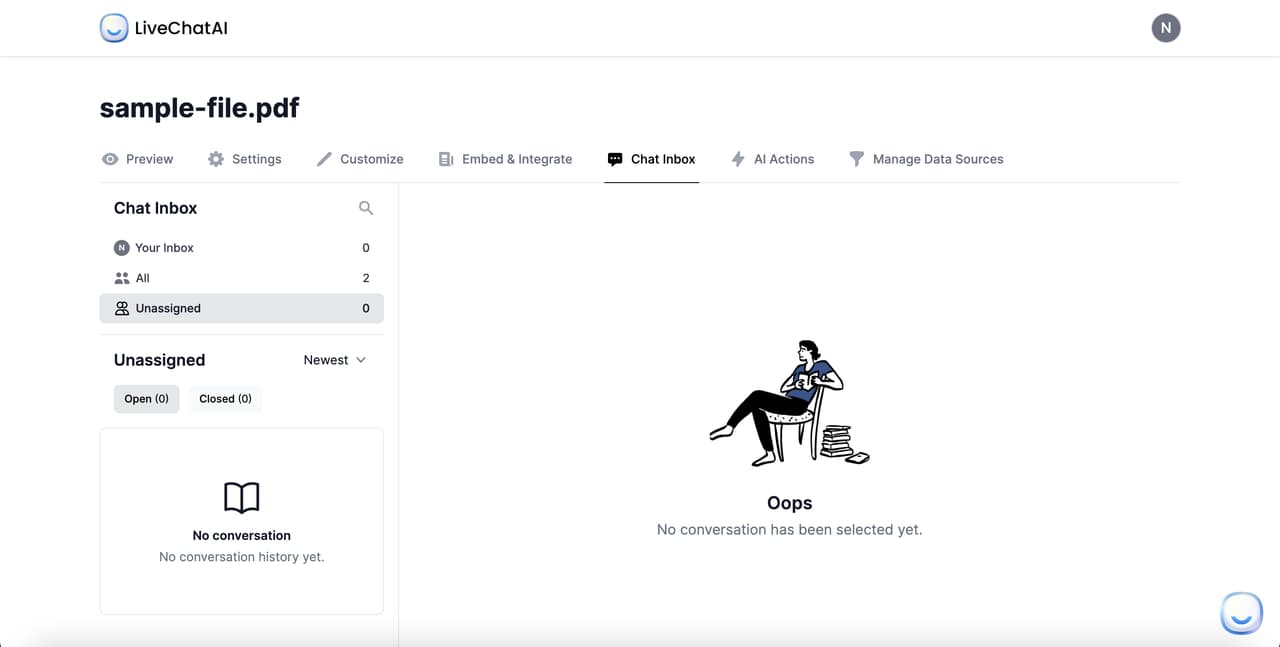Switch to the Settings tab
The image size is (1280, 647).
(x=245, y=159)
